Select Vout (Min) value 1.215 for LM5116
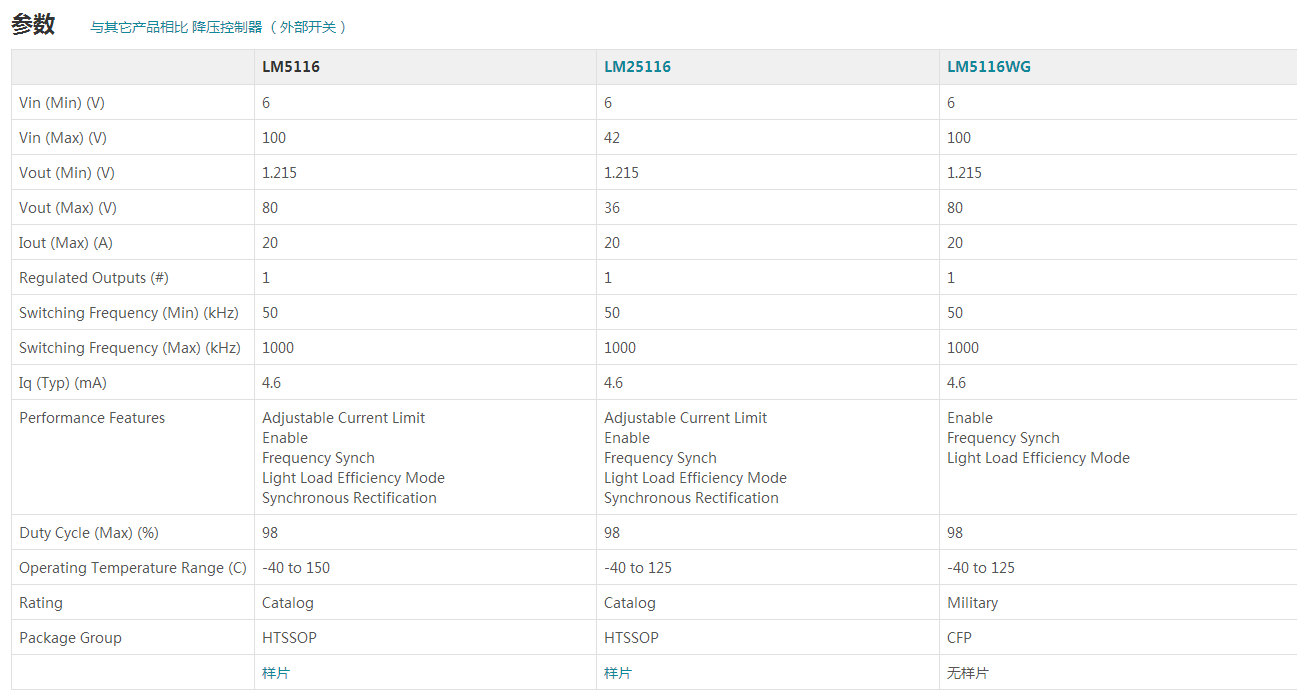This screenshot has height=700, width=1297. (x=279, y=173)
